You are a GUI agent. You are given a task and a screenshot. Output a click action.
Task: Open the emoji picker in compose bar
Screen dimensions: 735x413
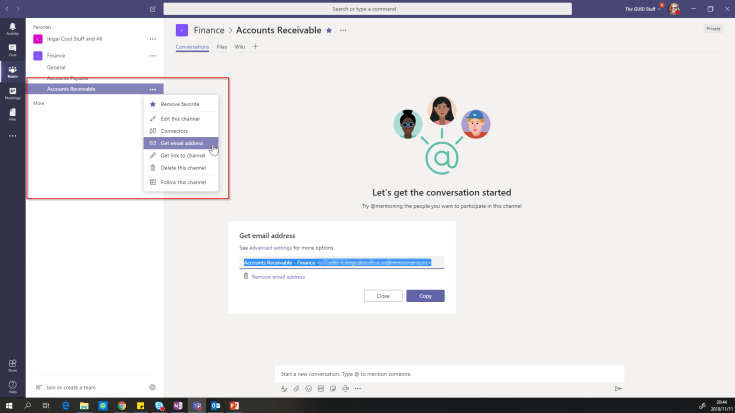click(307, 388)
